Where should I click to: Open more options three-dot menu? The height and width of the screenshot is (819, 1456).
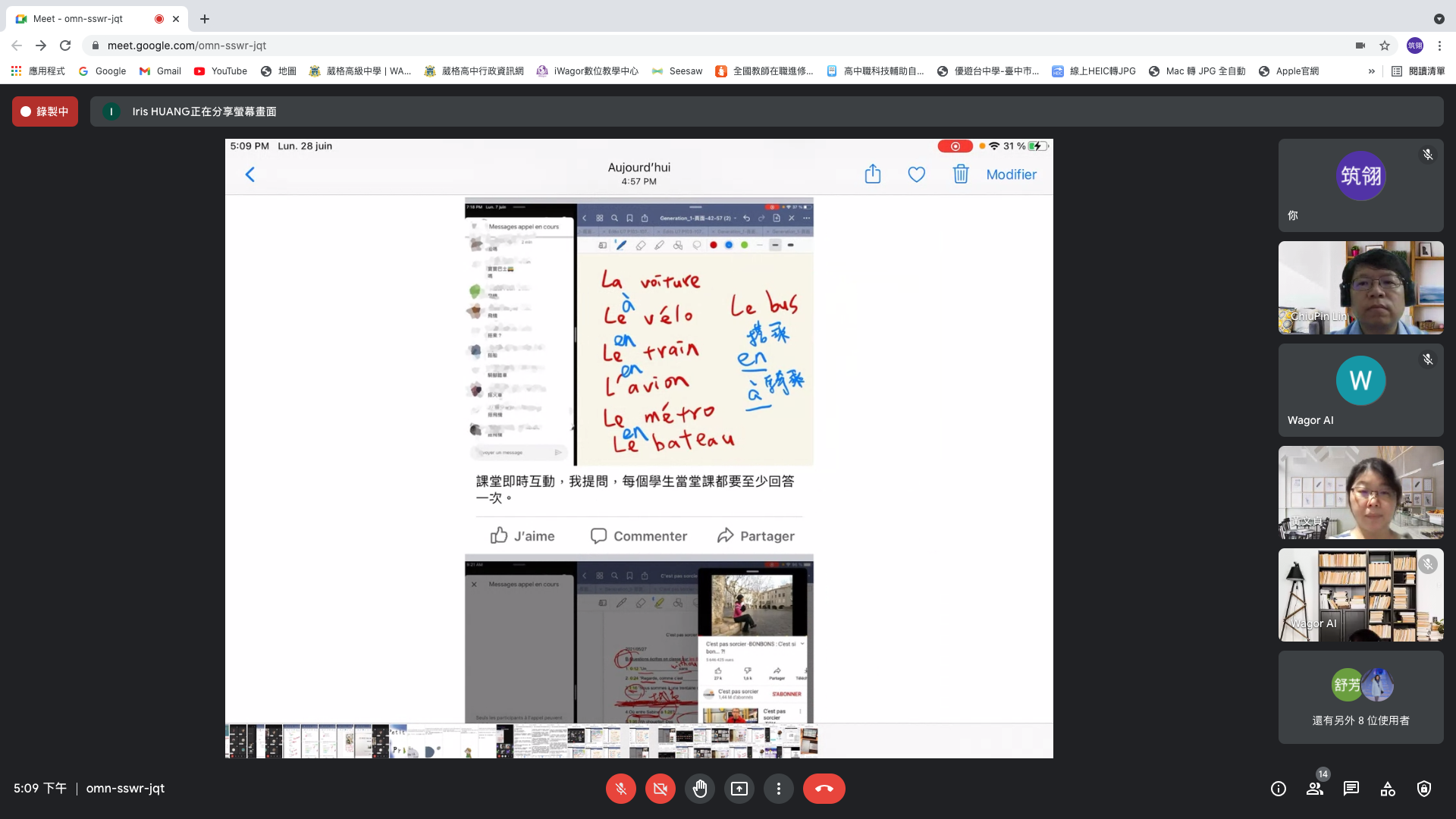pyautogui.click(x=778, y=789)
